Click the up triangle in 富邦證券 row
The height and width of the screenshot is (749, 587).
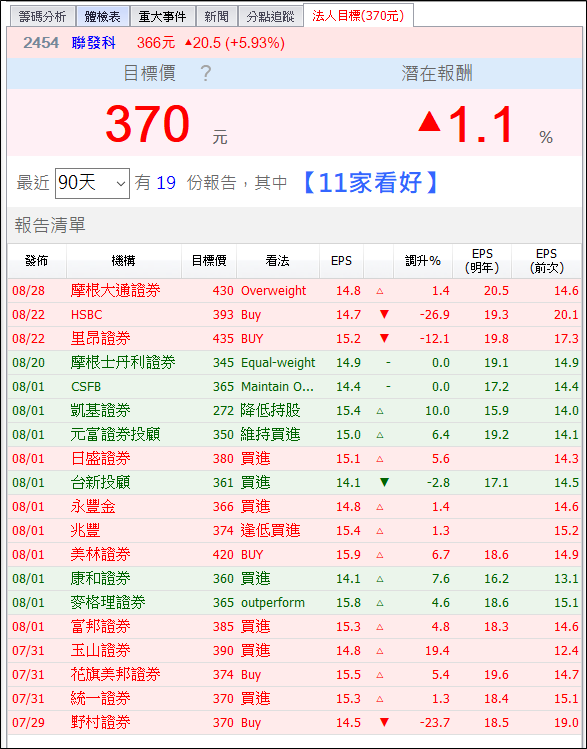tap(380, 627)
